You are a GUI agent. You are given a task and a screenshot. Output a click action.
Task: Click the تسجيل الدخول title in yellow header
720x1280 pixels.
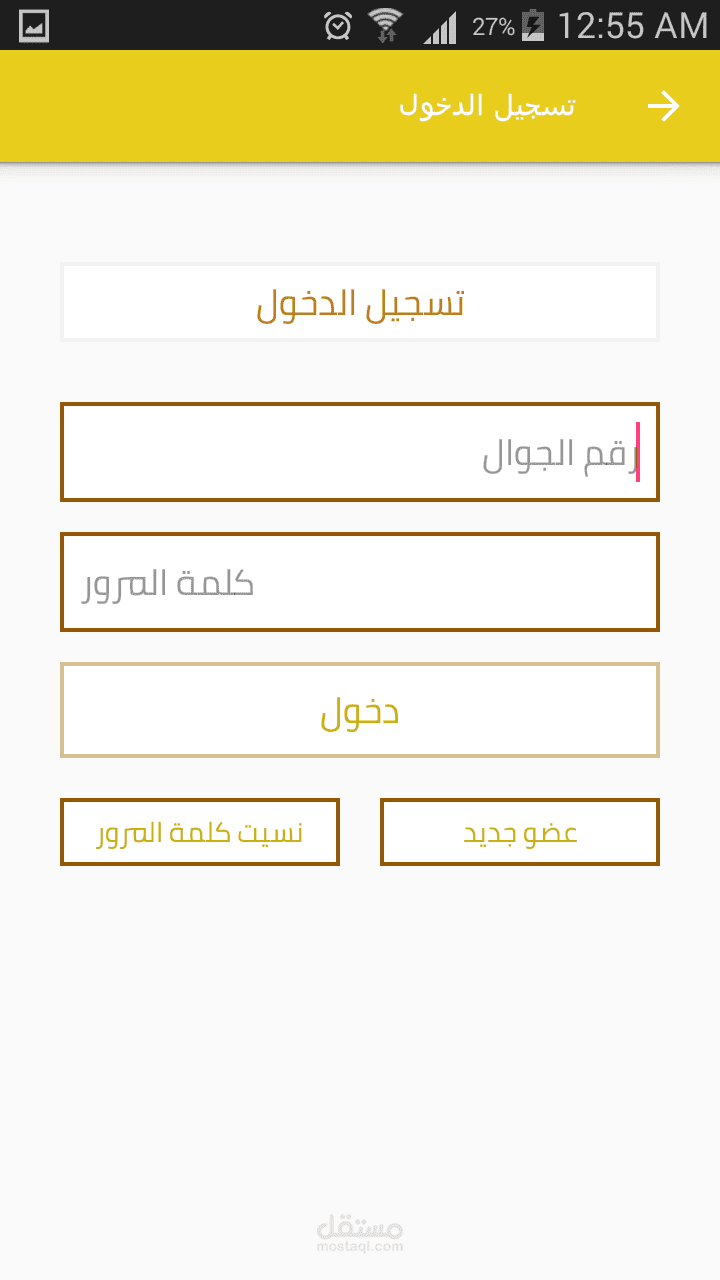(x=487, y=105)
